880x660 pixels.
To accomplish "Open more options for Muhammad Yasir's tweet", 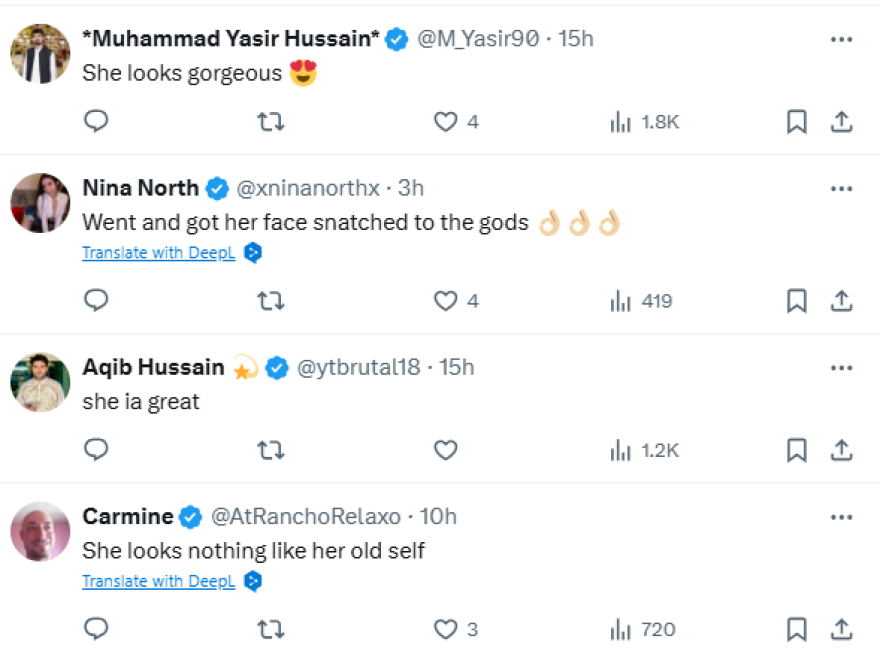I will 842,39.
